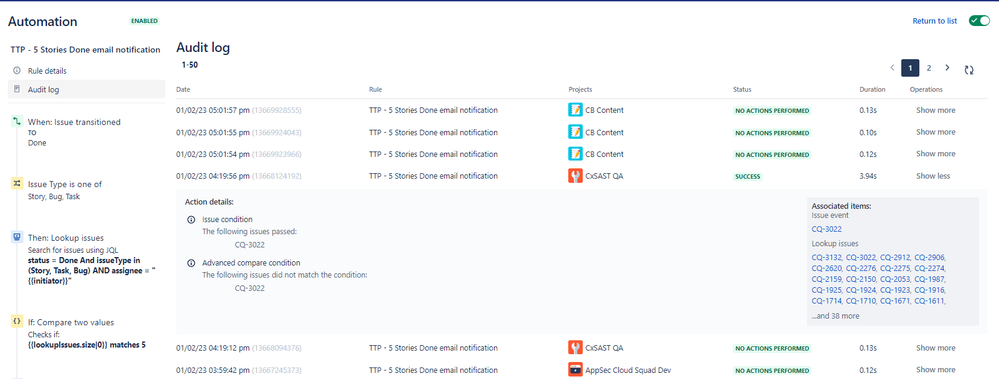Expand Show more for 05:01:57 pm entry

(x=935, y=110)
